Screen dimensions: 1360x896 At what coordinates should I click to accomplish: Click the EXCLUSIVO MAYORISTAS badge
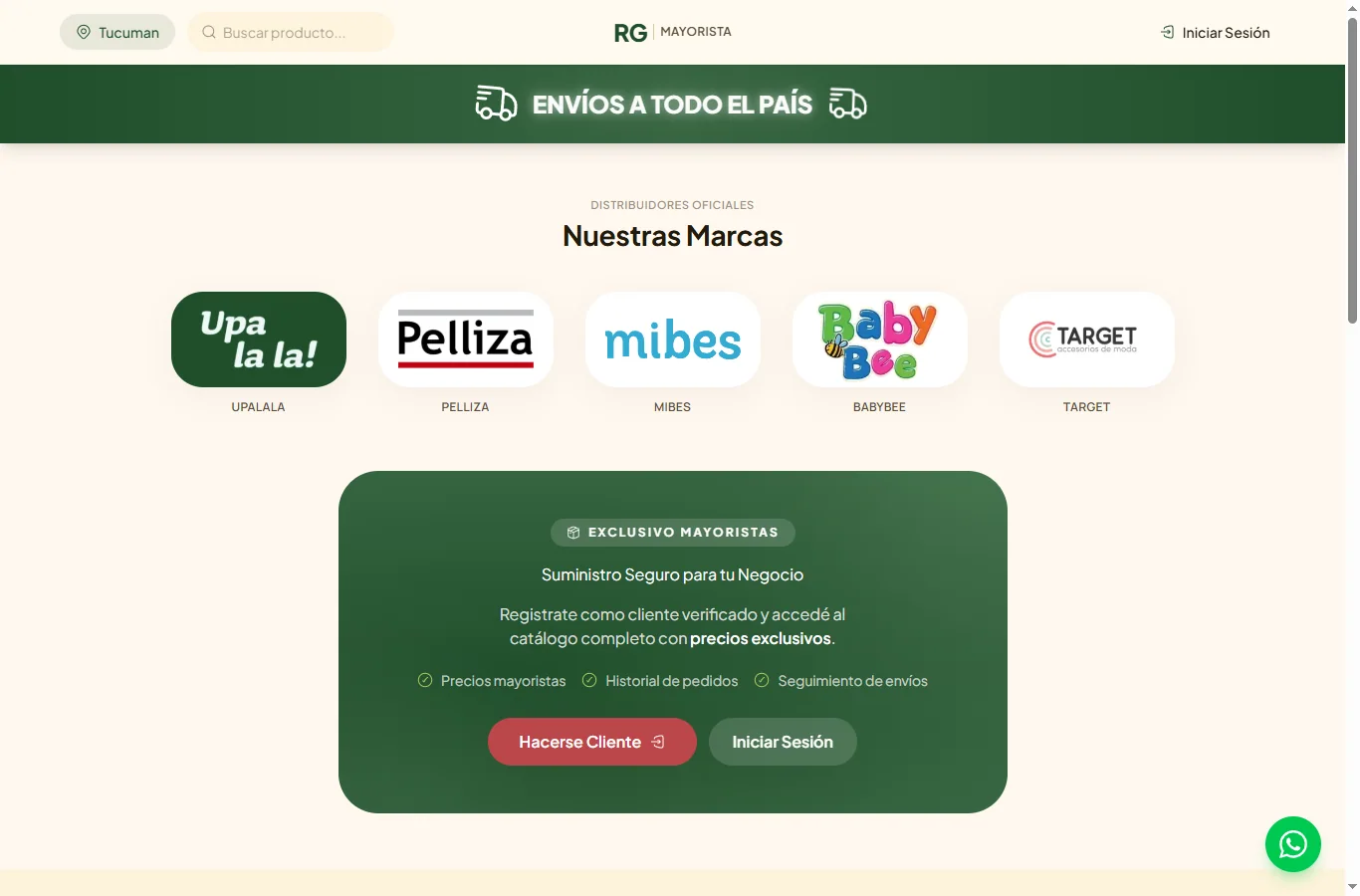pyautogui.click(x=673, y=533)
